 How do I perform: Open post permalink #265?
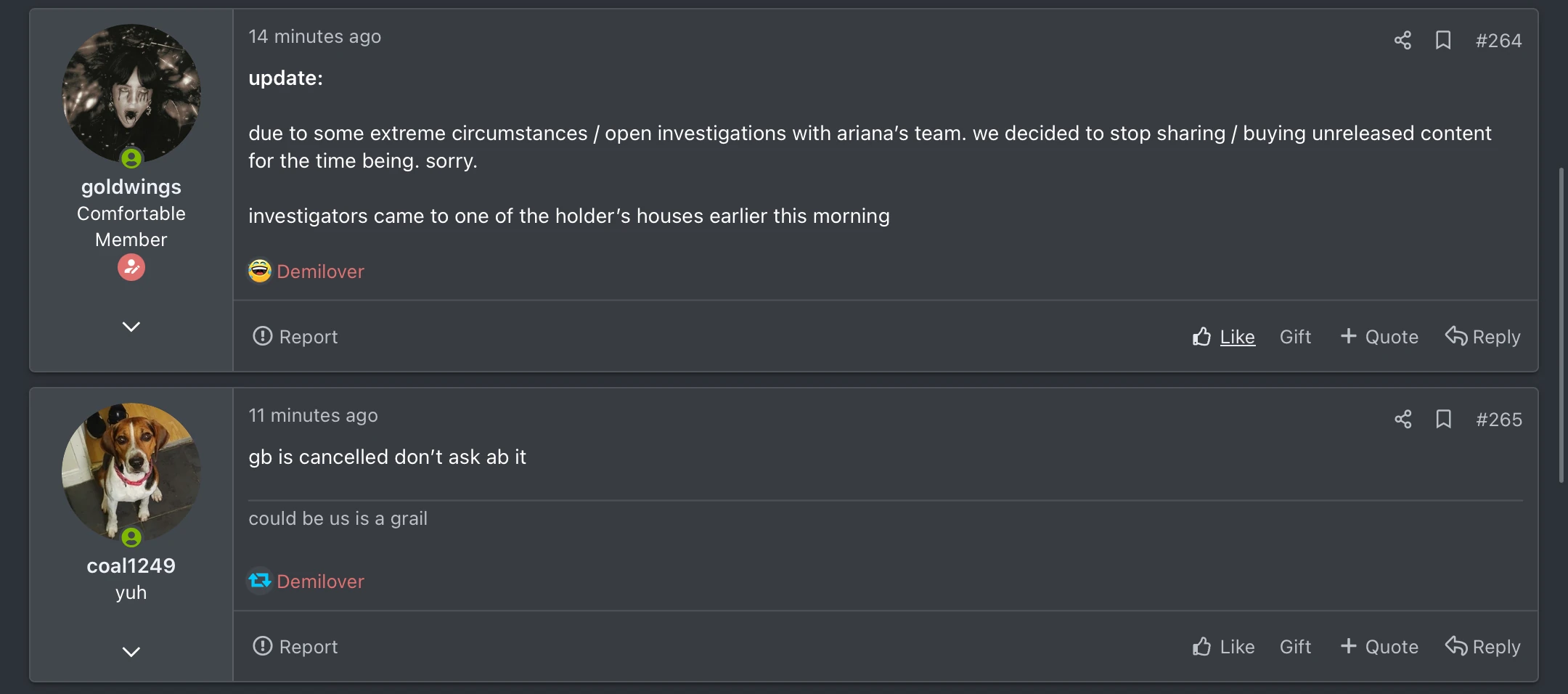click(x=1499, y=420)
